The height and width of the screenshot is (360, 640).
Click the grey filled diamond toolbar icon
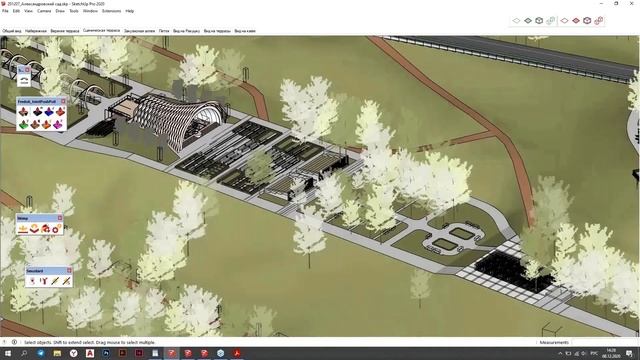(x=528, y=20)
